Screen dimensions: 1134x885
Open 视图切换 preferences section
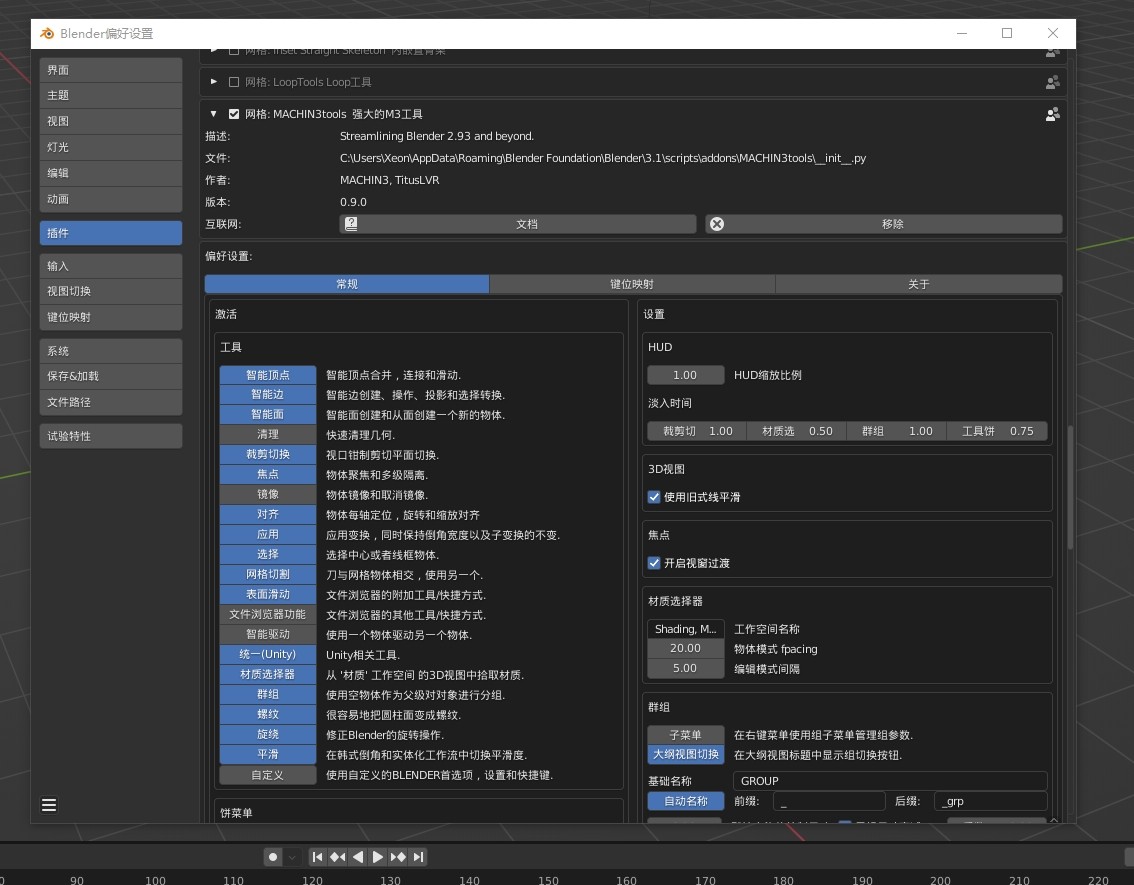111,291
